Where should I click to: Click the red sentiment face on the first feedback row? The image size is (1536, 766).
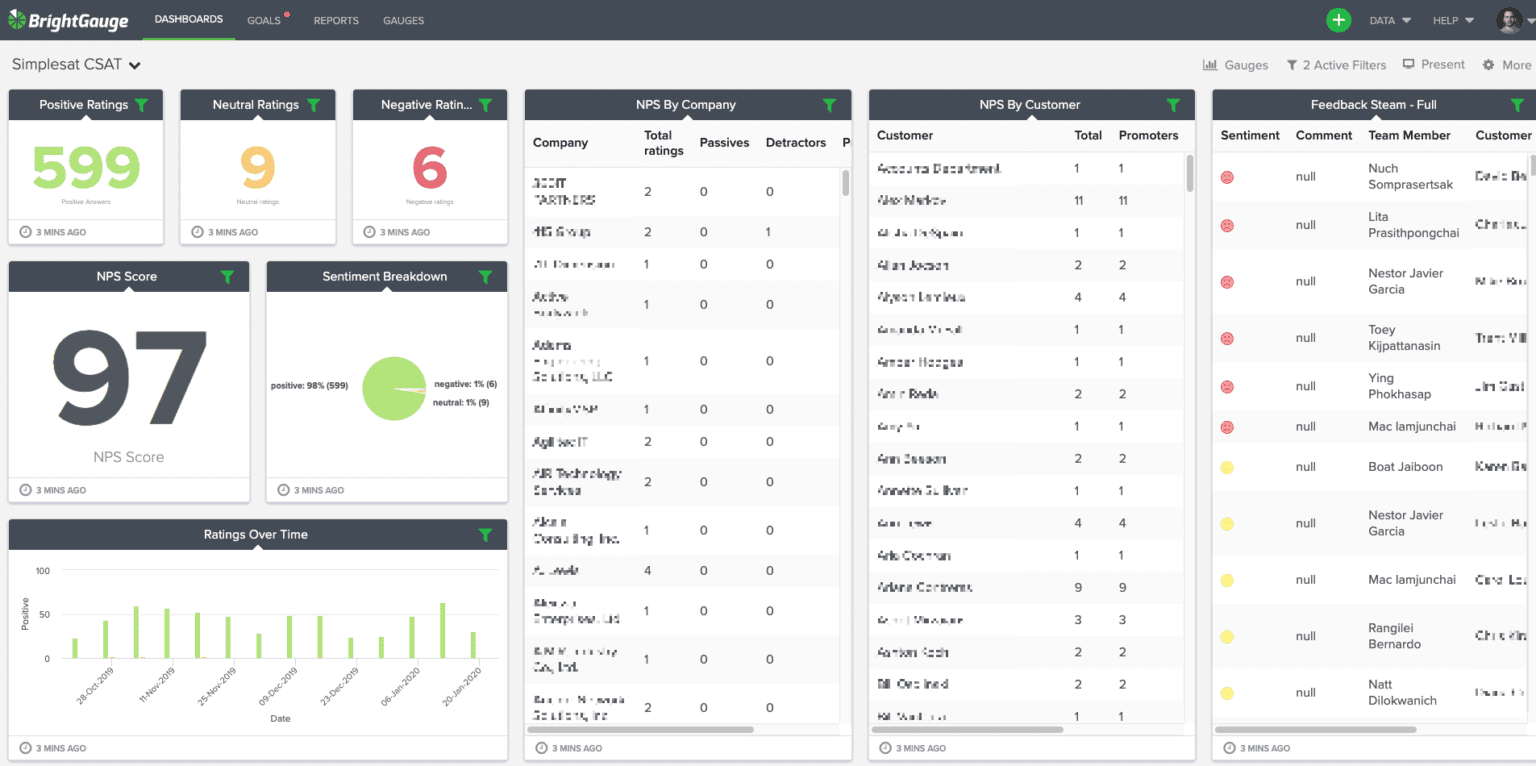point(1226,176)
